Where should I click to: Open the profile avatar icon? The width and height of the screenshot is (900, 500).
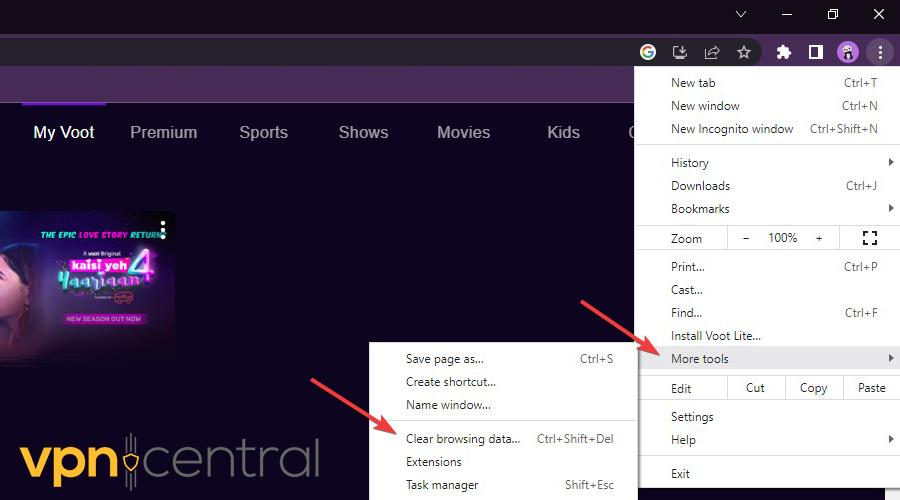pyautogui.click(x=848, y=52)
